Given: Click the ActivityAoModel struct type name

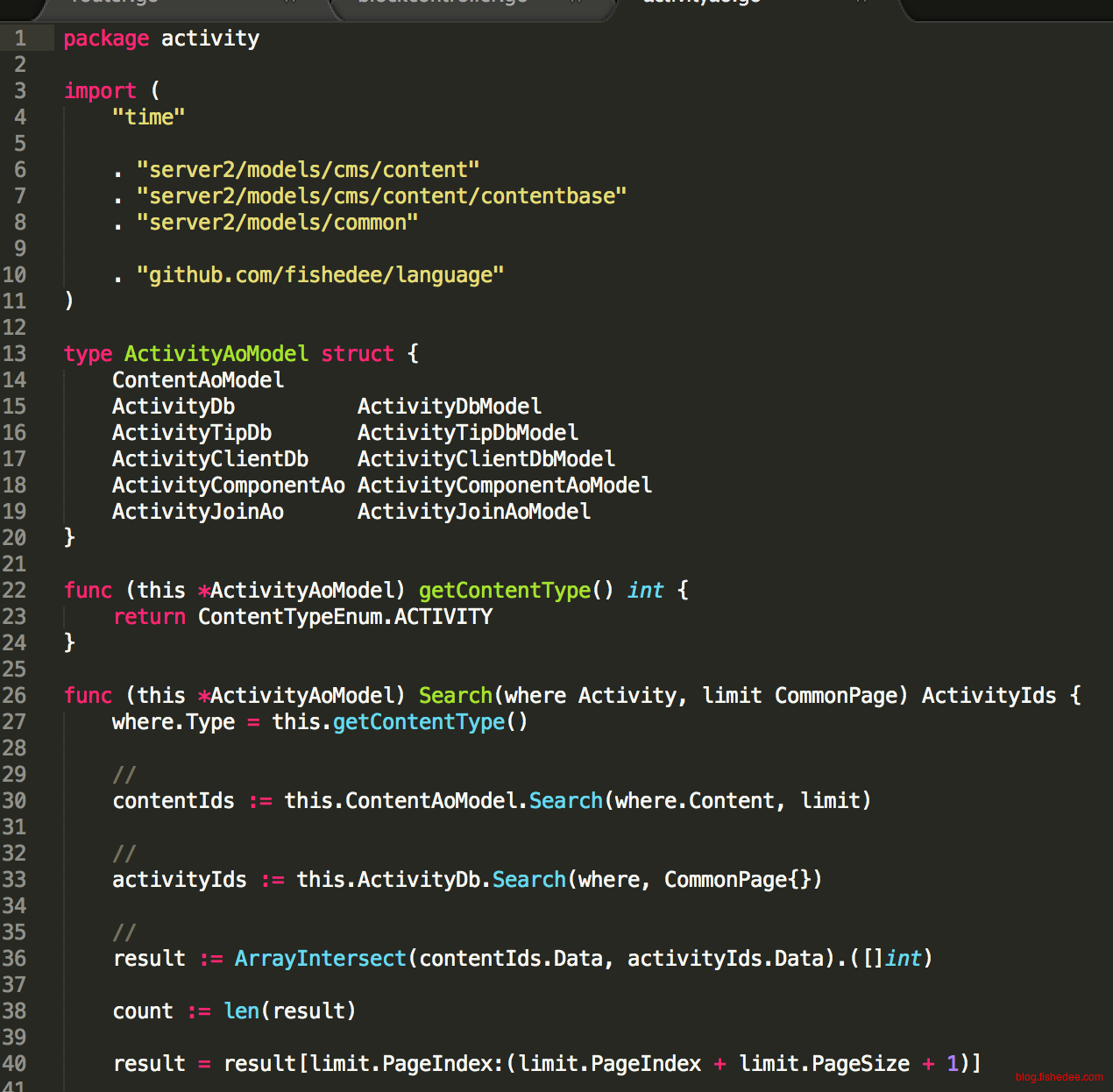Looking at the screenshot, I should click(x=216, y=354).
